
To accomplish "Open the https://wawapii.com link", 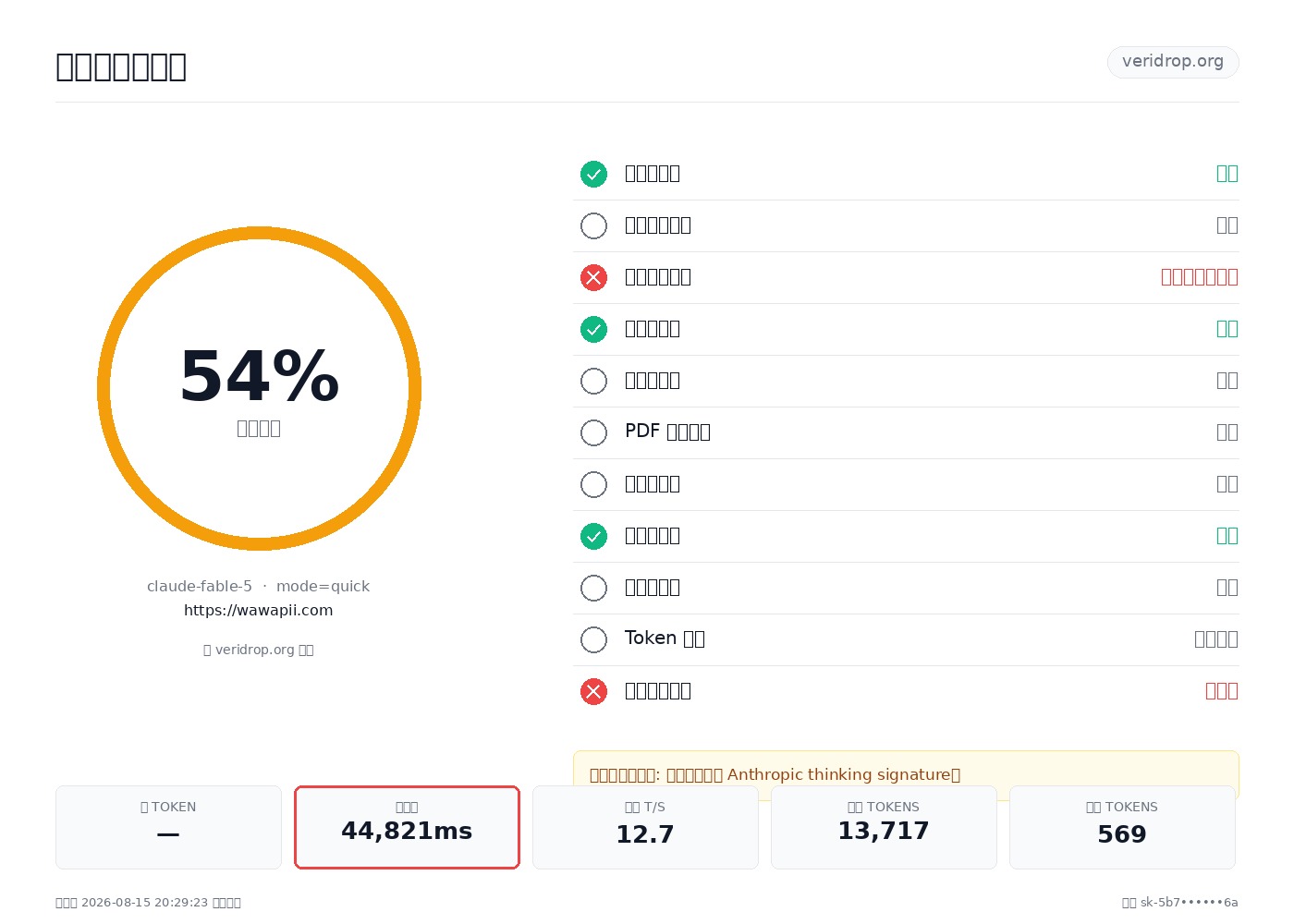I will coord(259,610).
